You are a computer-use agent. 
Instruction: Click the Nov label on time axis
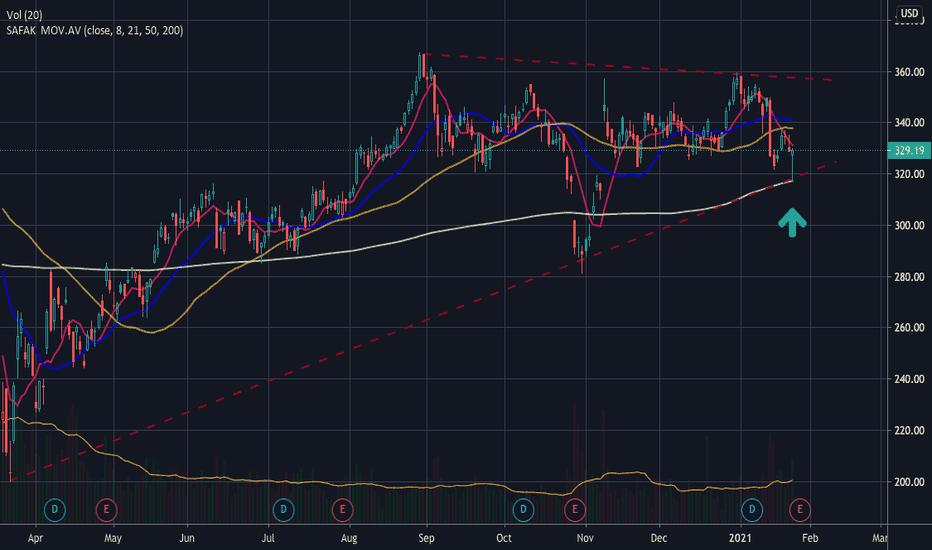585,538
